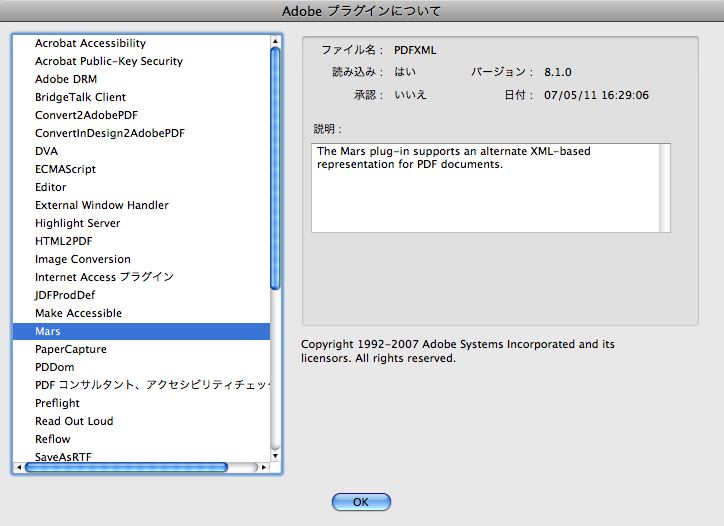Click inside the 説明 description text box
This screenshot has width=724, height=526.
(490, 188)
